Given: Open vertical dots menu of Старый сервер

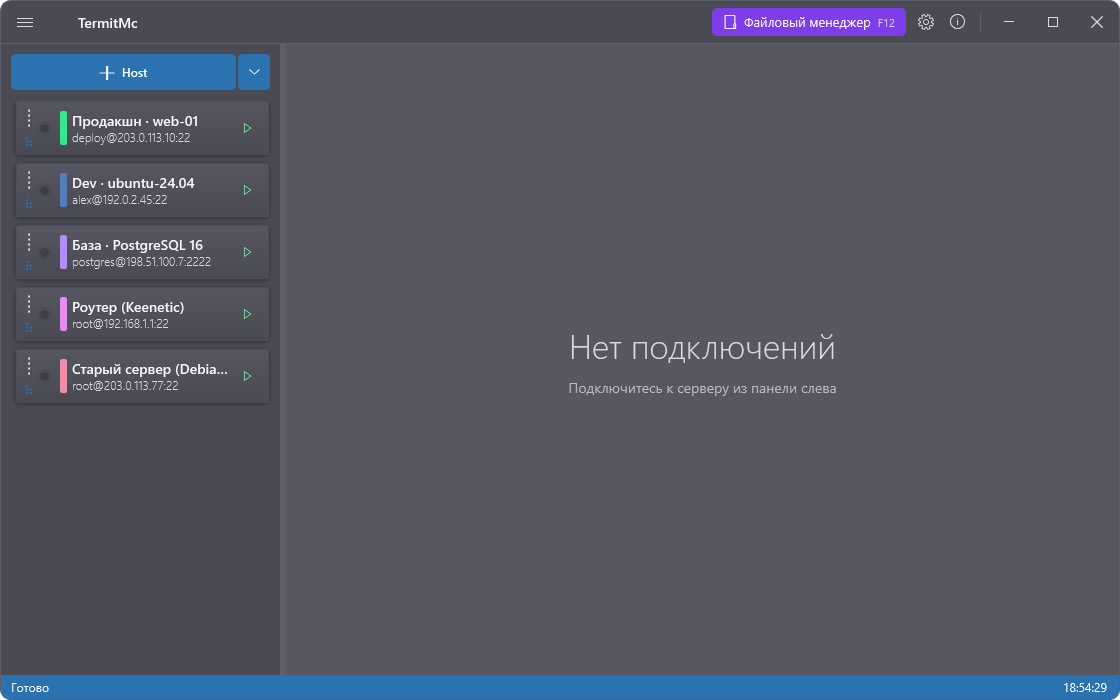Looking at the screenshot, I should 29,366.
